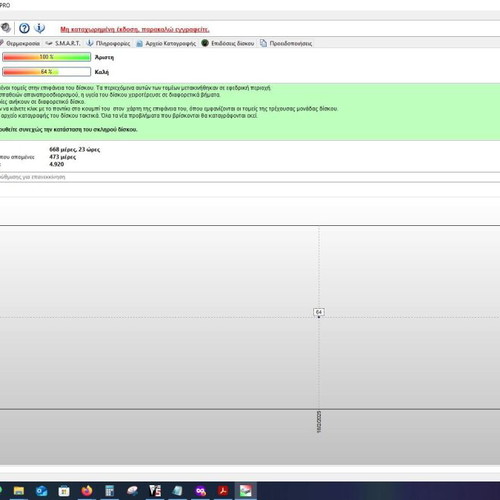Select the Αρχείο Καταγραφής log tab

[166, 43]
